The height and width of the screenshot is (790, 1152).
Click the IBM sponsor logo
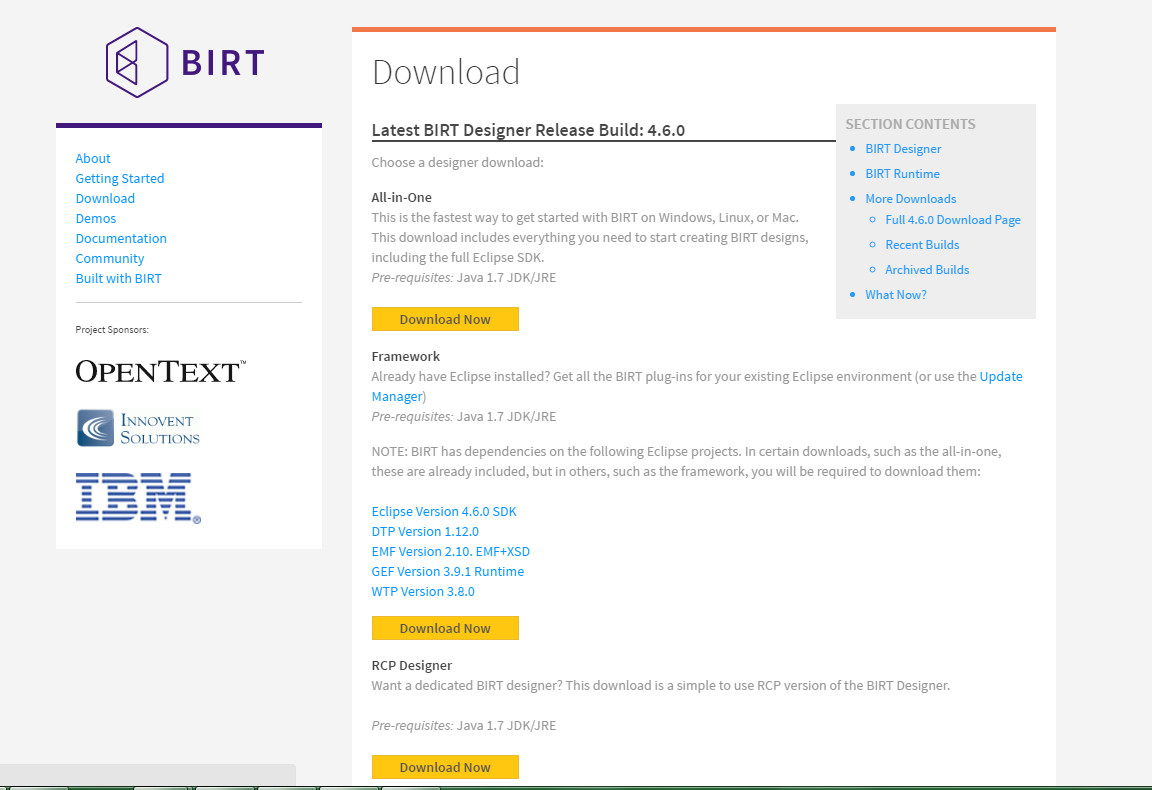136,496
